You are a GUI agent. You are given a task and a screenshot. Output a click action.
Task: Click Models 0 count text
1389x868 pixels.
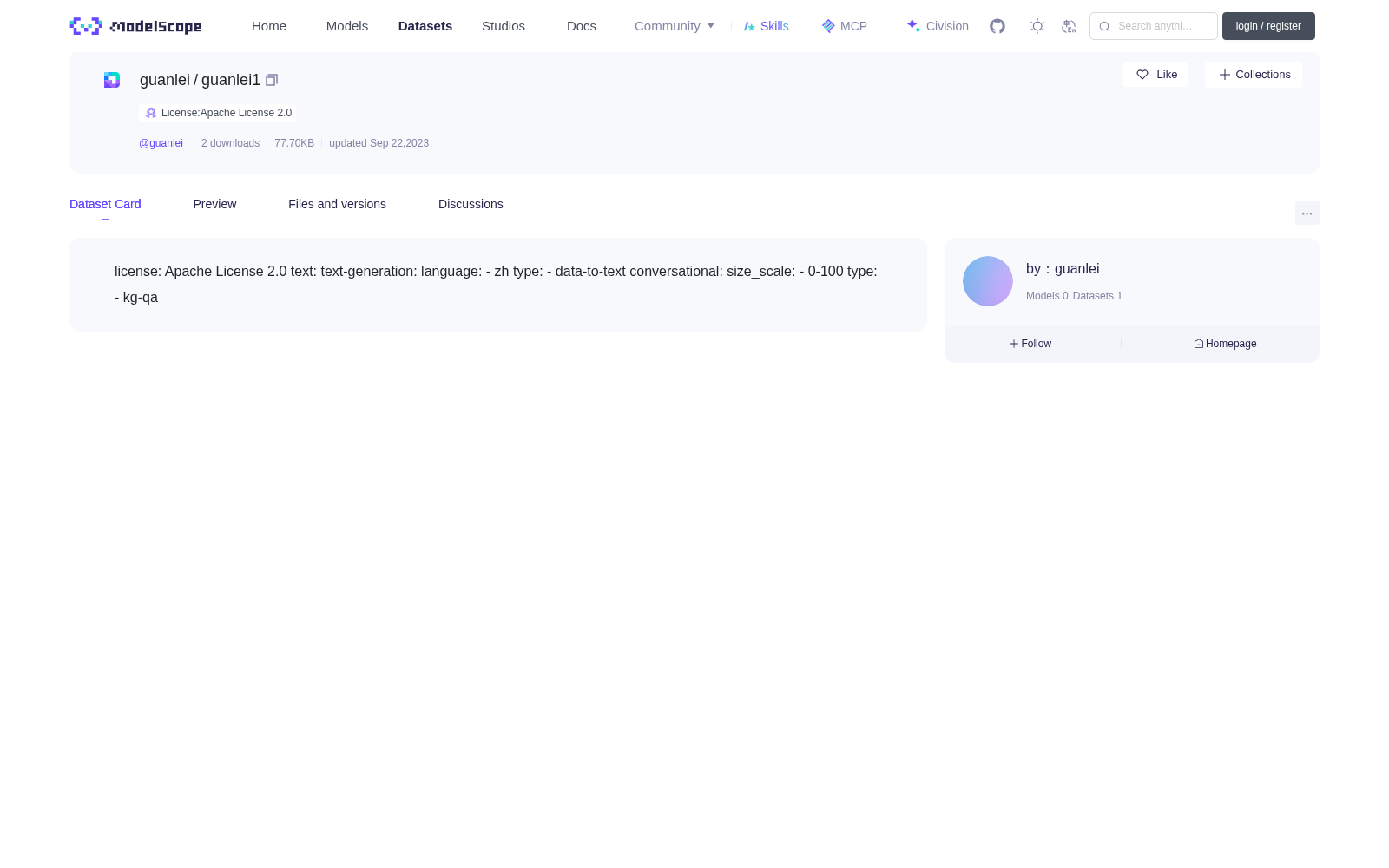(1047, 296)
